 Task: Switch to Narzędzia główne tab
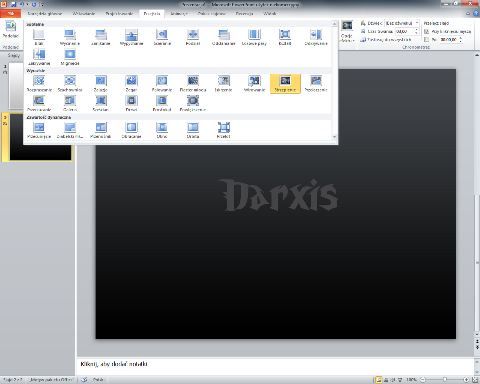point(45,14)
